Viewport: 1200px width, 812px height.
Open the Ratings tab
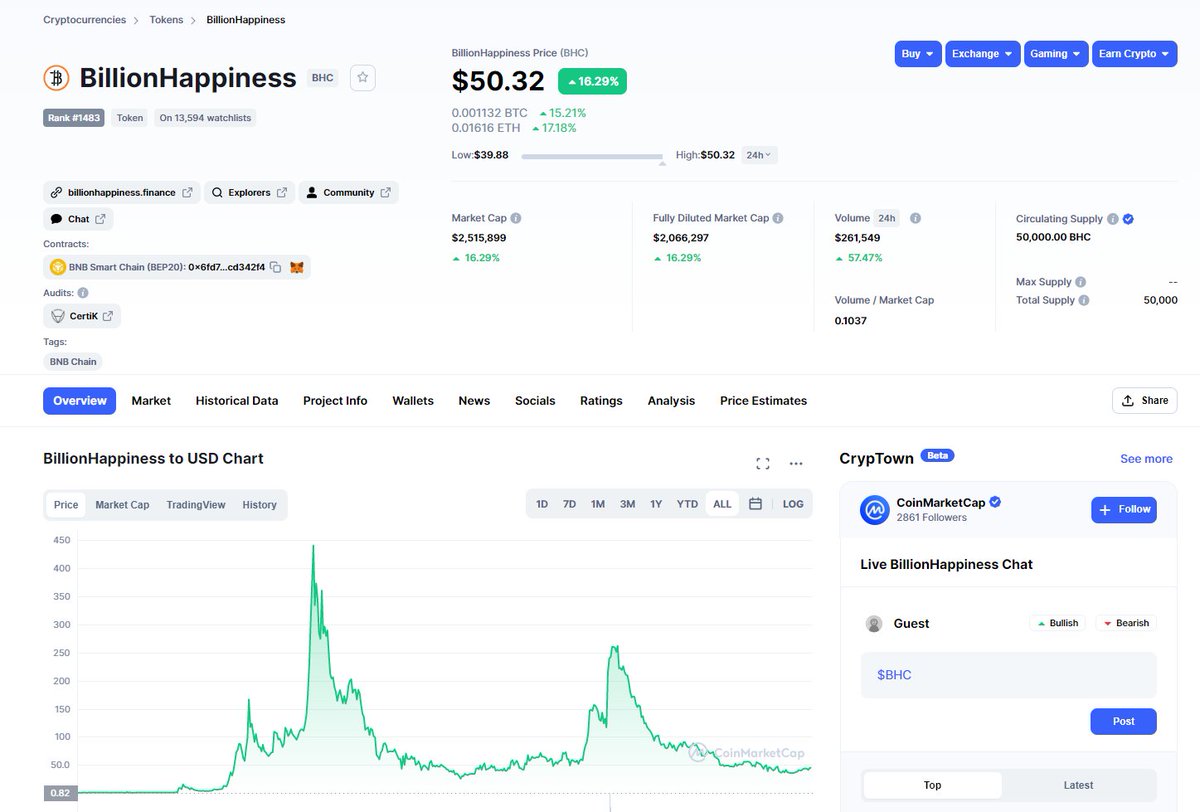click(x=601, y=401)
